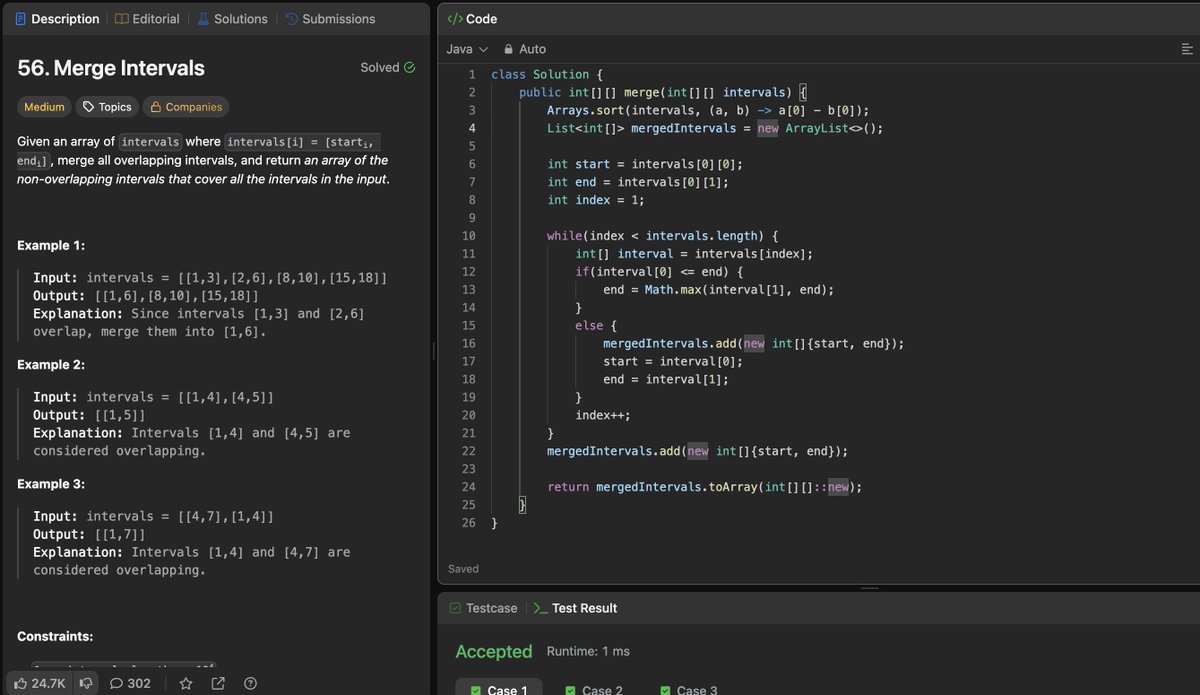The width and height of the screenshot is (1200, 695).
Task: Click the "Arrays.sort" code line
Action: point(708,110)
